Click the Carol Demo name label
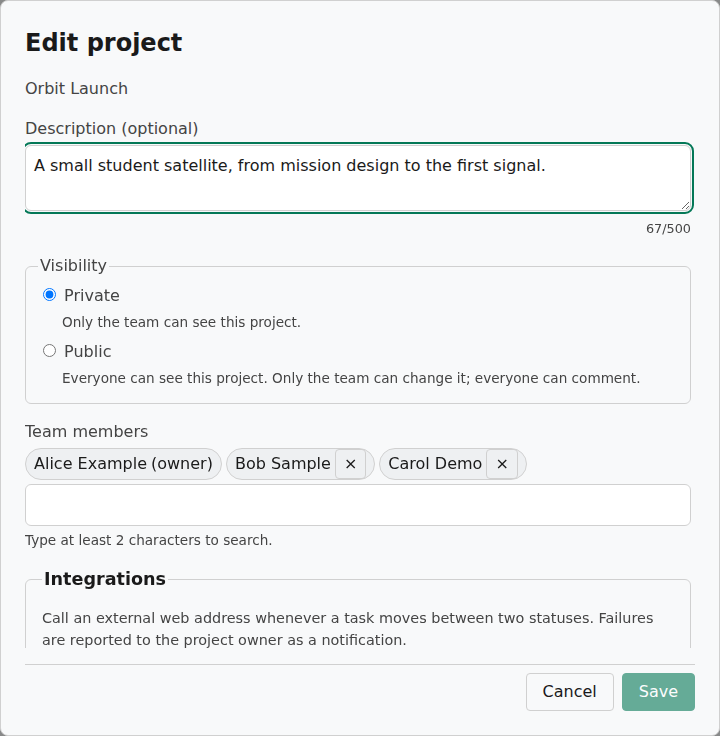The height and width of the screenshot is (736, 720). [x=435, y=464]
